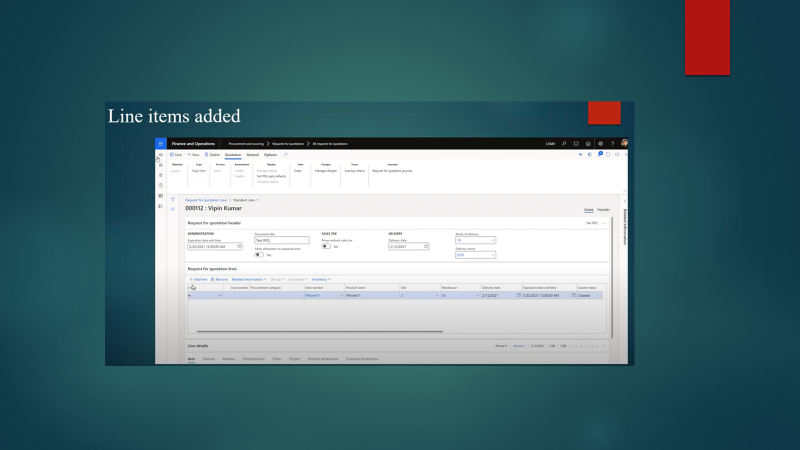This screenshot has width=800, height=450.
Task: Switch to Header view
Action: tap(604, 210)
